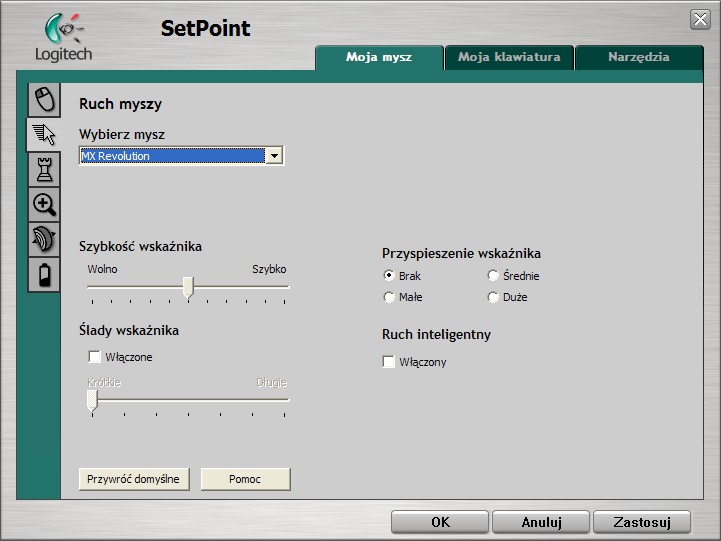The image size is (721, 541).
Task: Open the mouse button settings icon
Action: click(x=43, y=100)
